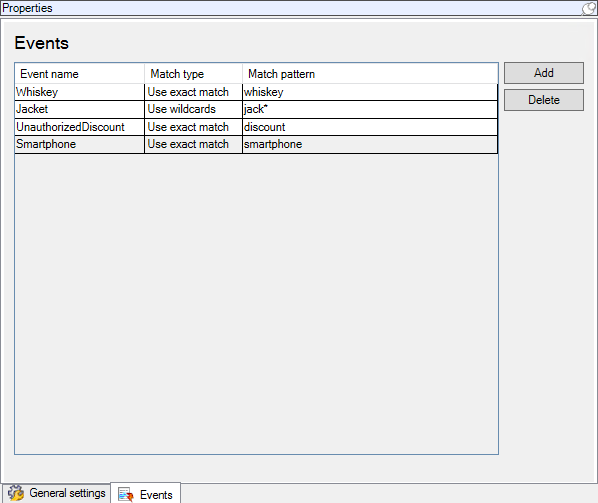The image size is (598, 503).
Task: Edit the jack* match pattern field
Action: pos(370,109)
